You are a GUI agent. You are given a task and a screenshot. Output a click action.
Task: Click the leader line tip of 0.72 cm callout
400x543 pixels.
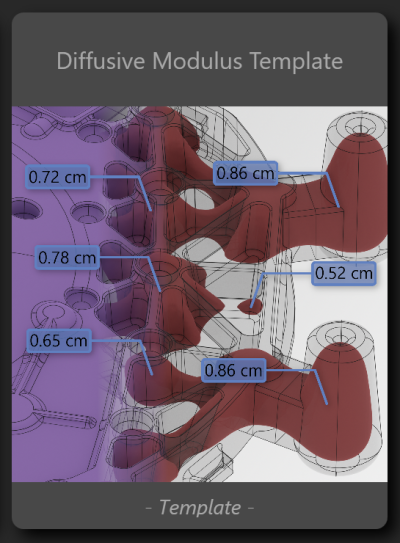click(151, 210)
